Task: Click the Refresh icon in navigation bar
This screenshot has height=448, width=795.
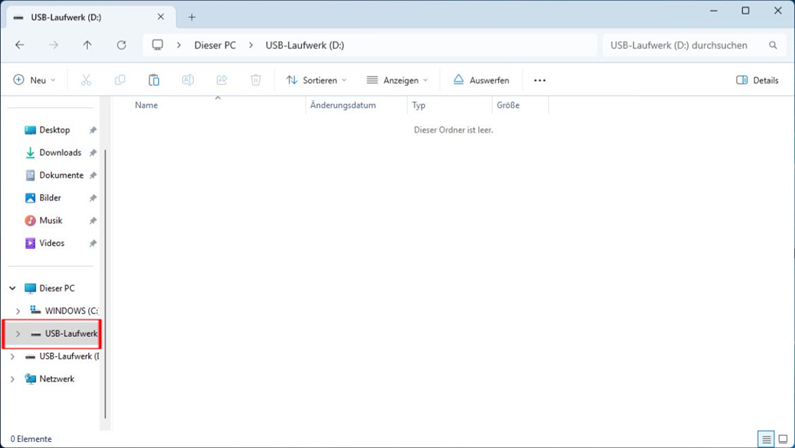Action: click(x=121, y=45)
